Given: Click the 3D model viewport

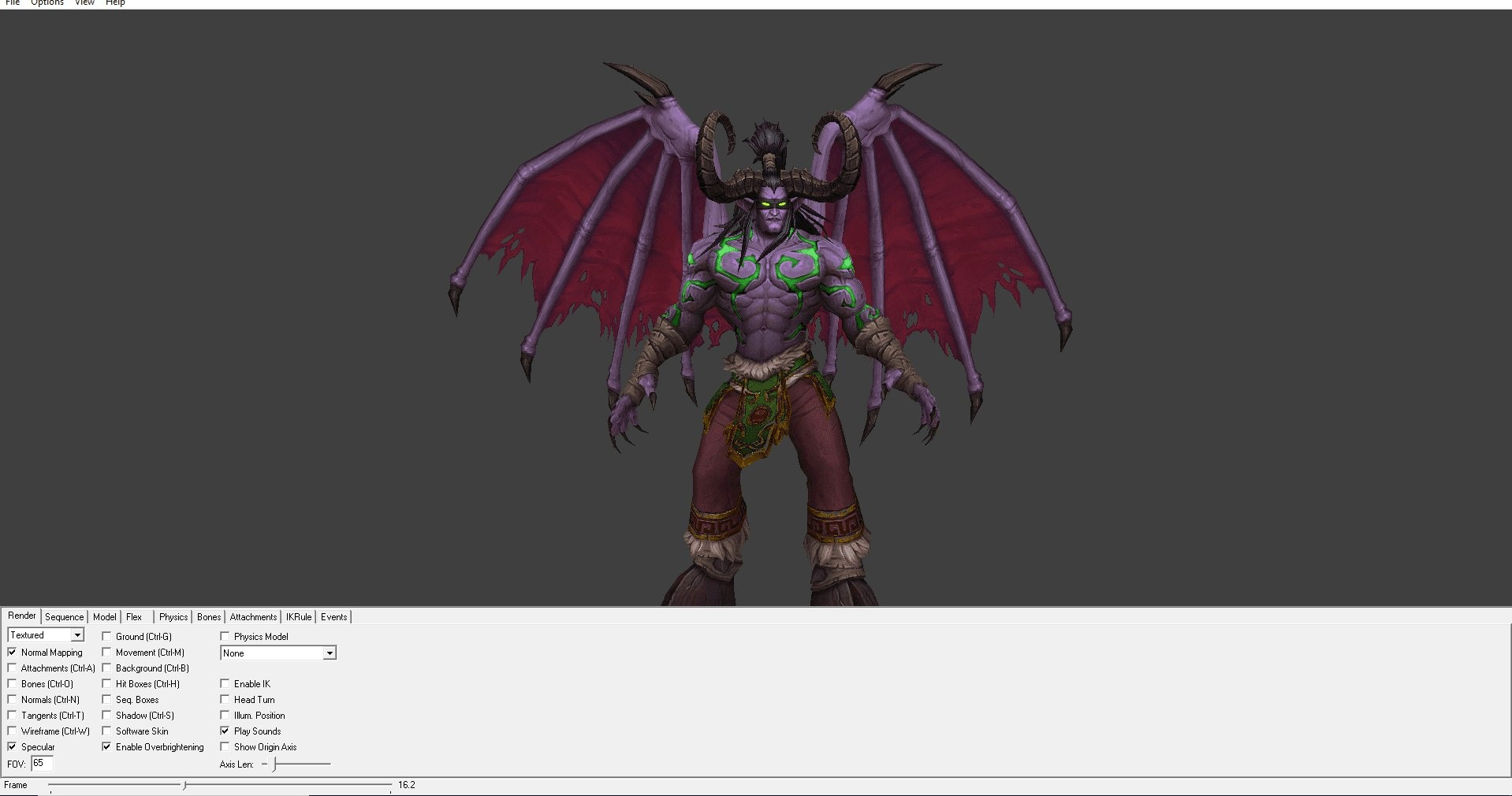Looking at the screenshot, I should pos(756,307).
